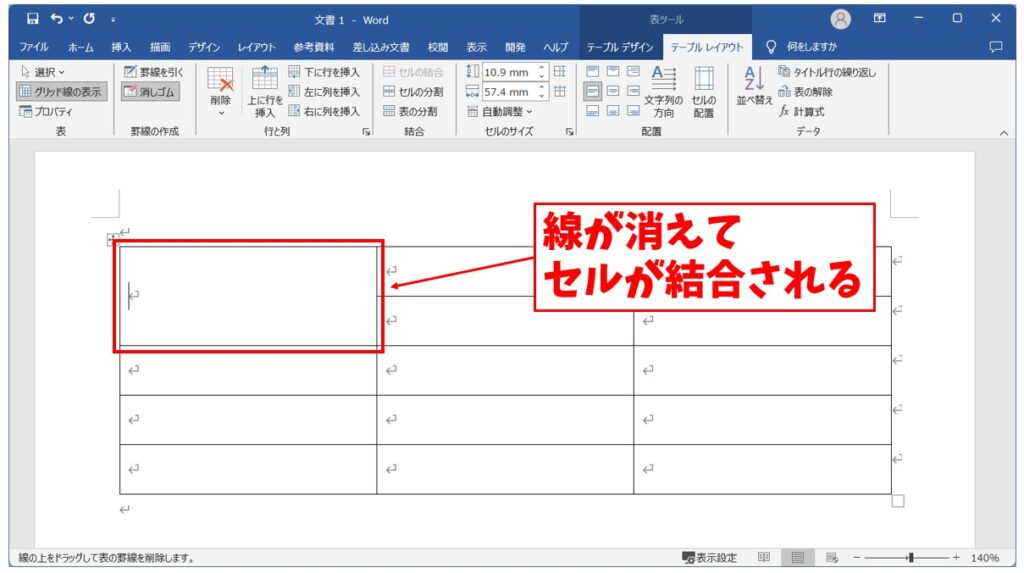Click 表の分割
The height and width of the screenshot is (573, 1024).
(x=410, y=112)
